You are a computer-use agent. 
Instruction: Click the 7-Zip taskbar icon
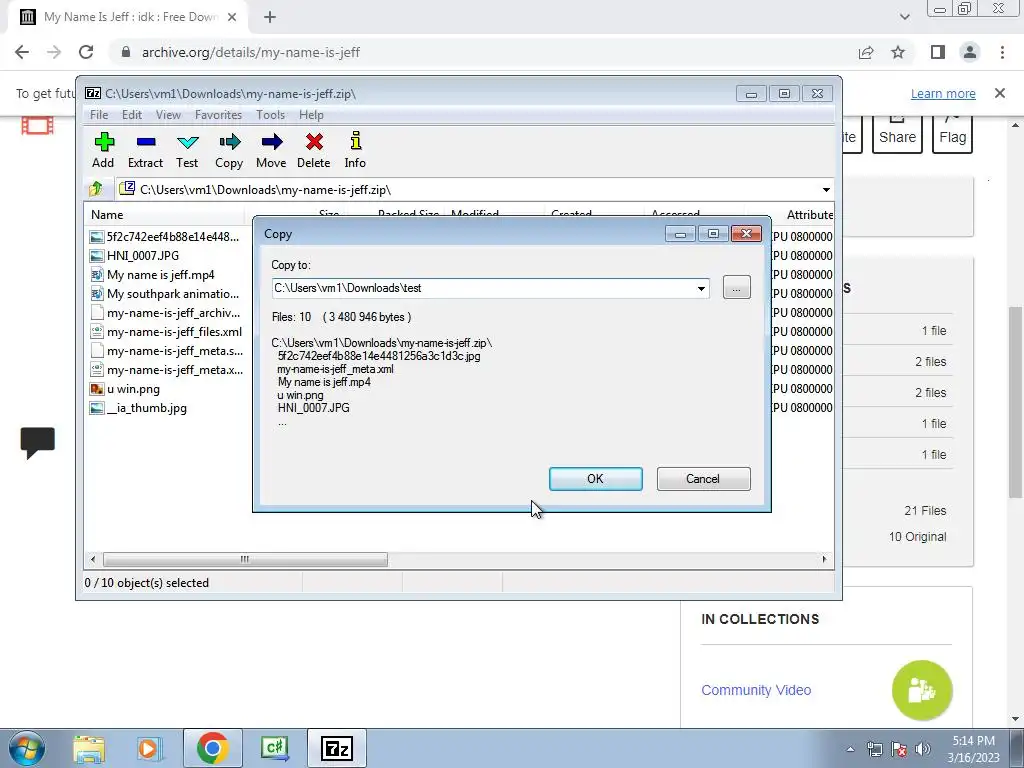(337, 748)
